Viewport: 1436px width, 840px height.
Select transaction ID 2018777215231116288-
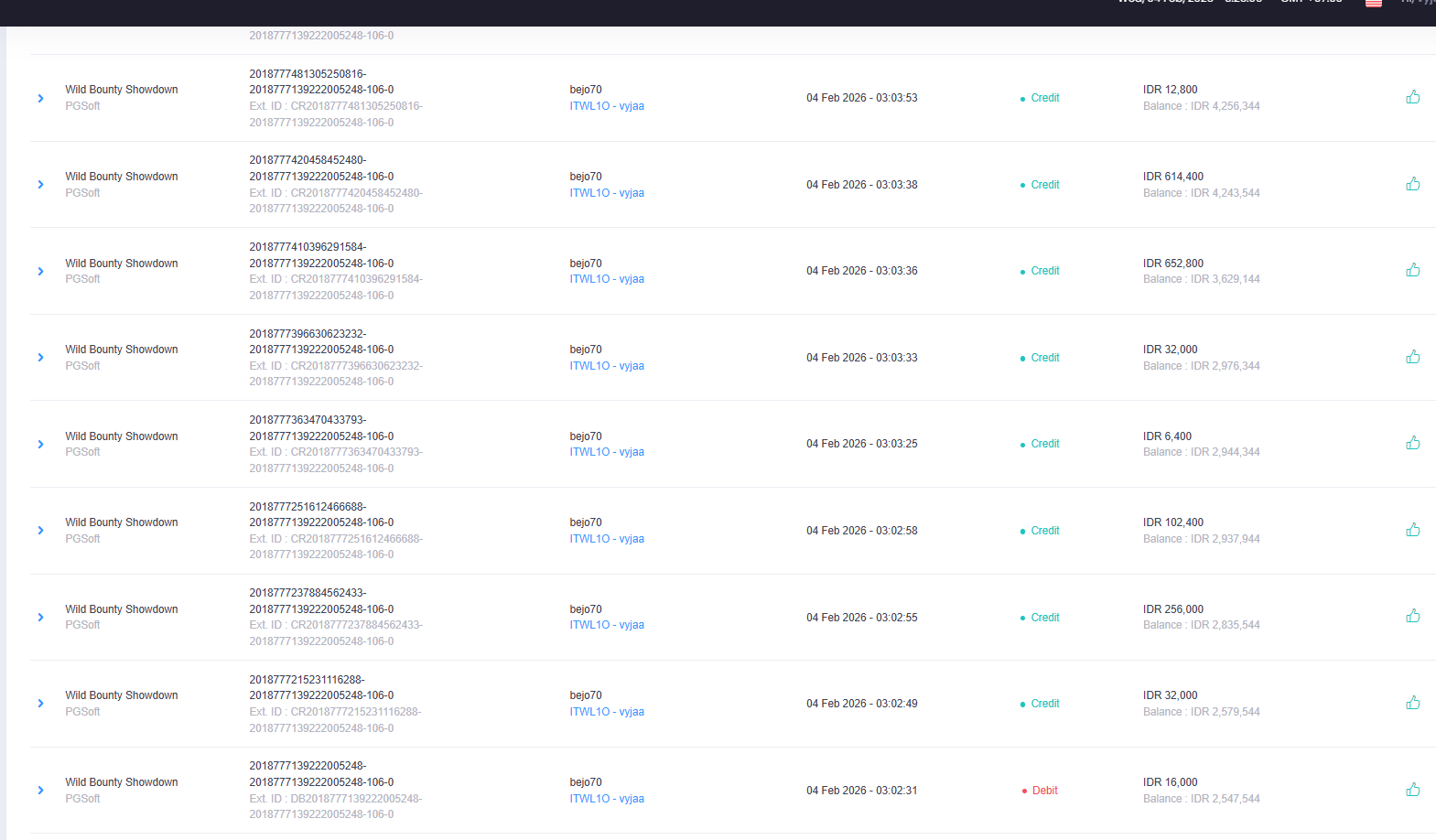click(307, 680)
